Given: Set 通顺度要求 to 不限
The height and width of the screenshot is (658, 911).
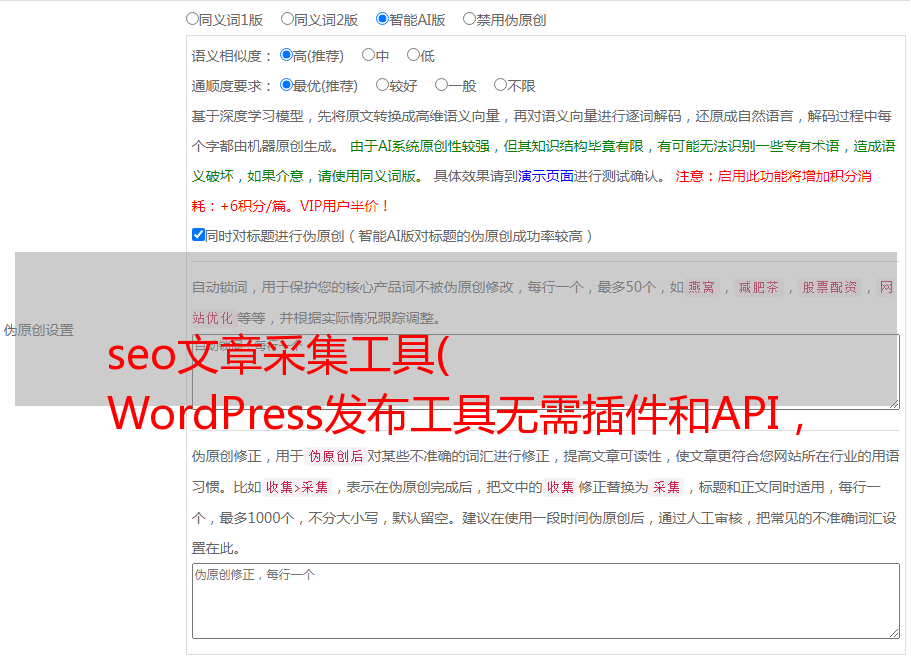Looking at the screenshot, I should click(x=500, y=85).
